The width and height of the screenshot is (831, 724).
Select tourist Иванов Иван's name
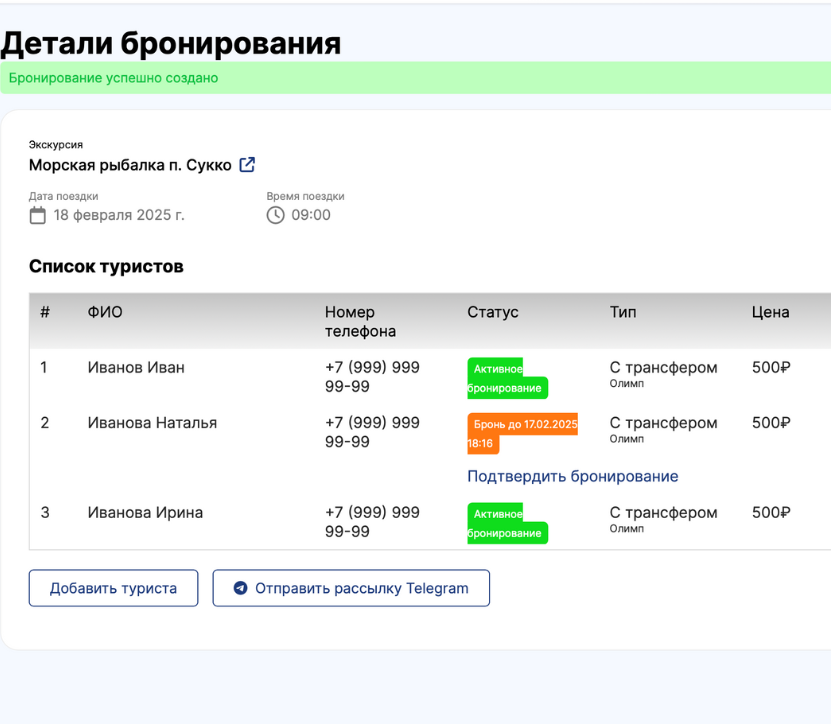(136, 367)
